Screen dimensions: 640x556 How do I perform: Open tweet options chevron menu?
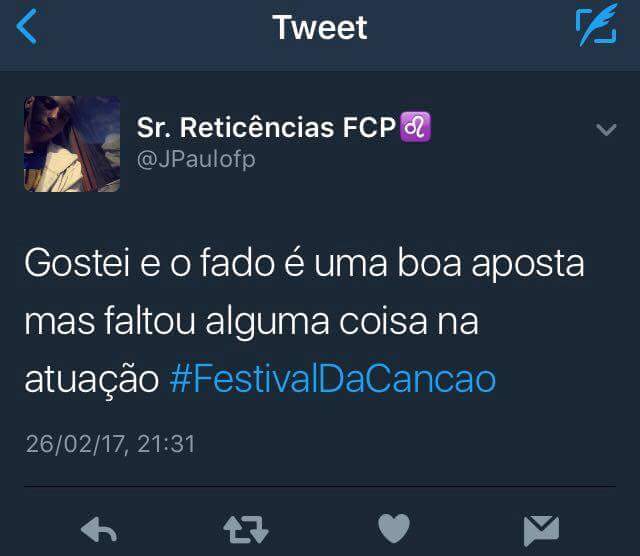[606, 130]
